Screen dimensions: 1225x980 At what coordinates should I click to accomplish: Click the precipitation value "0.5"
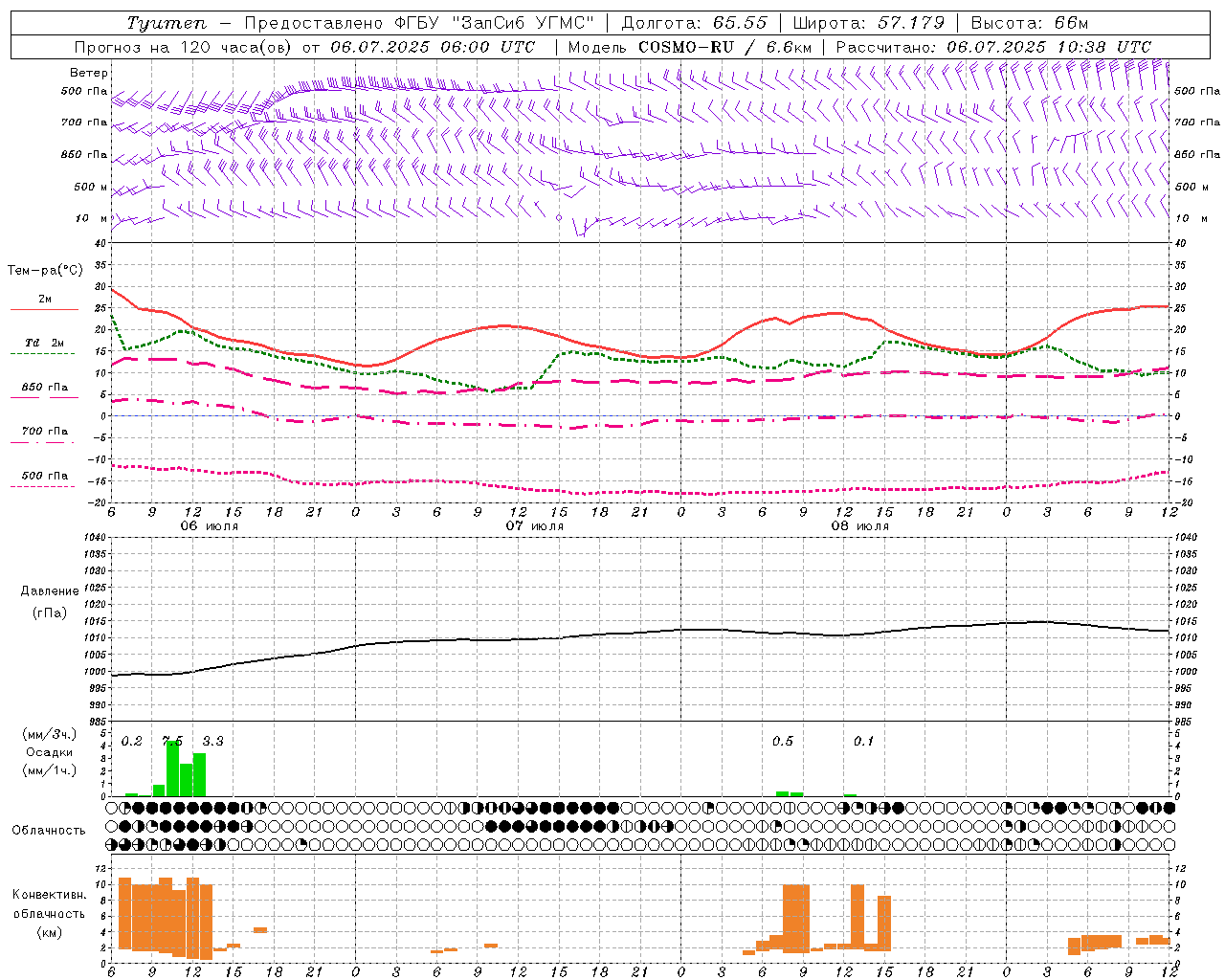click(x=783, y=742)
